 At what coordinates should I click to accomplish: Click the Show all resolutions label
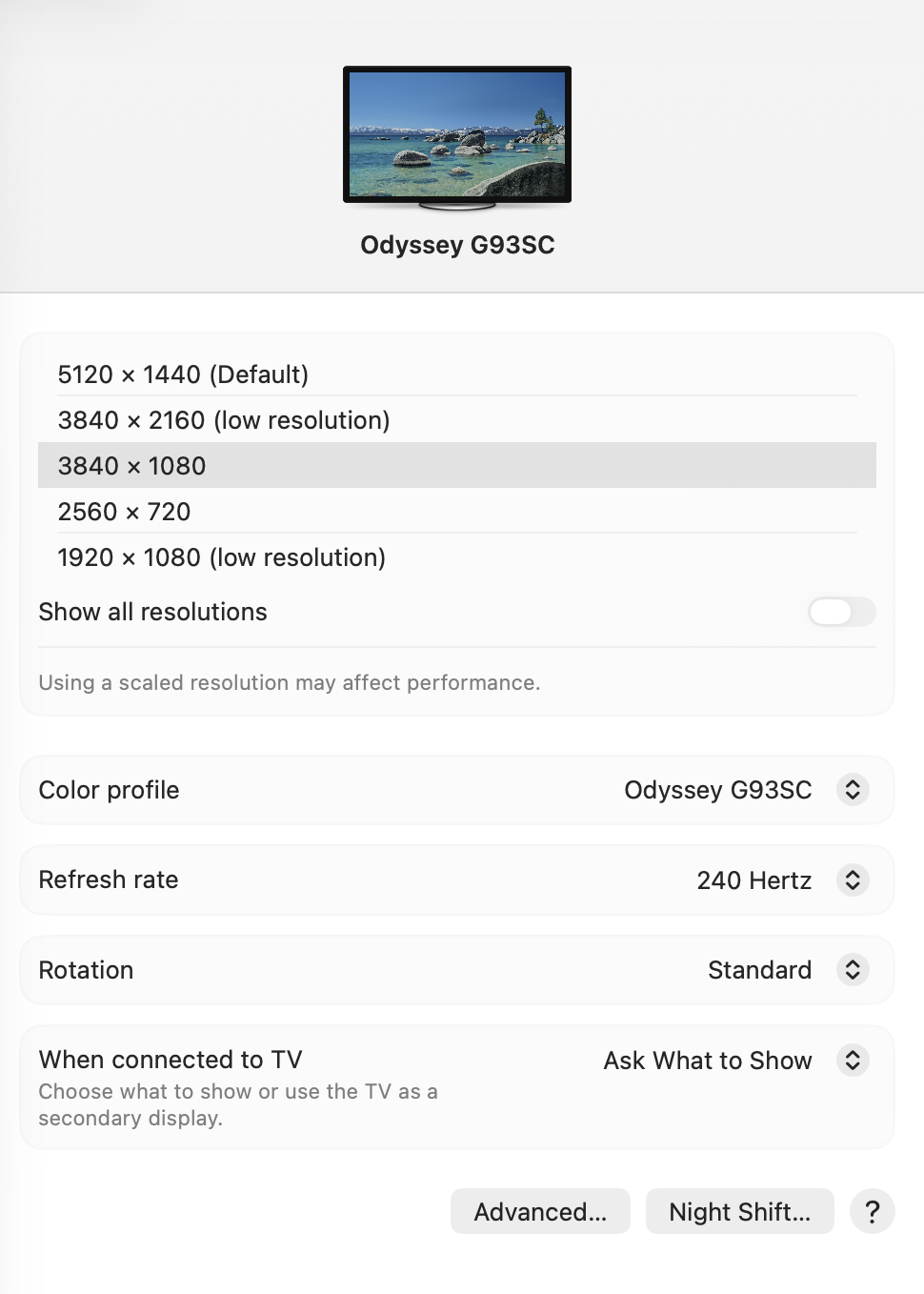point(152,612)
